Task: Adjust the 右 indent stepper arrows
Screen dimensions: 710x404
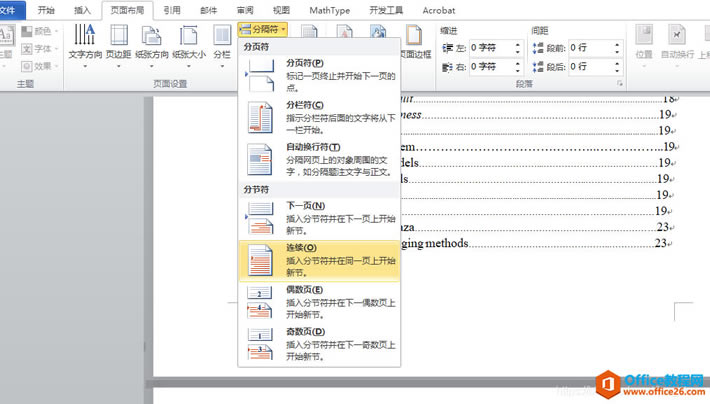Action: [x=518, y=67]
